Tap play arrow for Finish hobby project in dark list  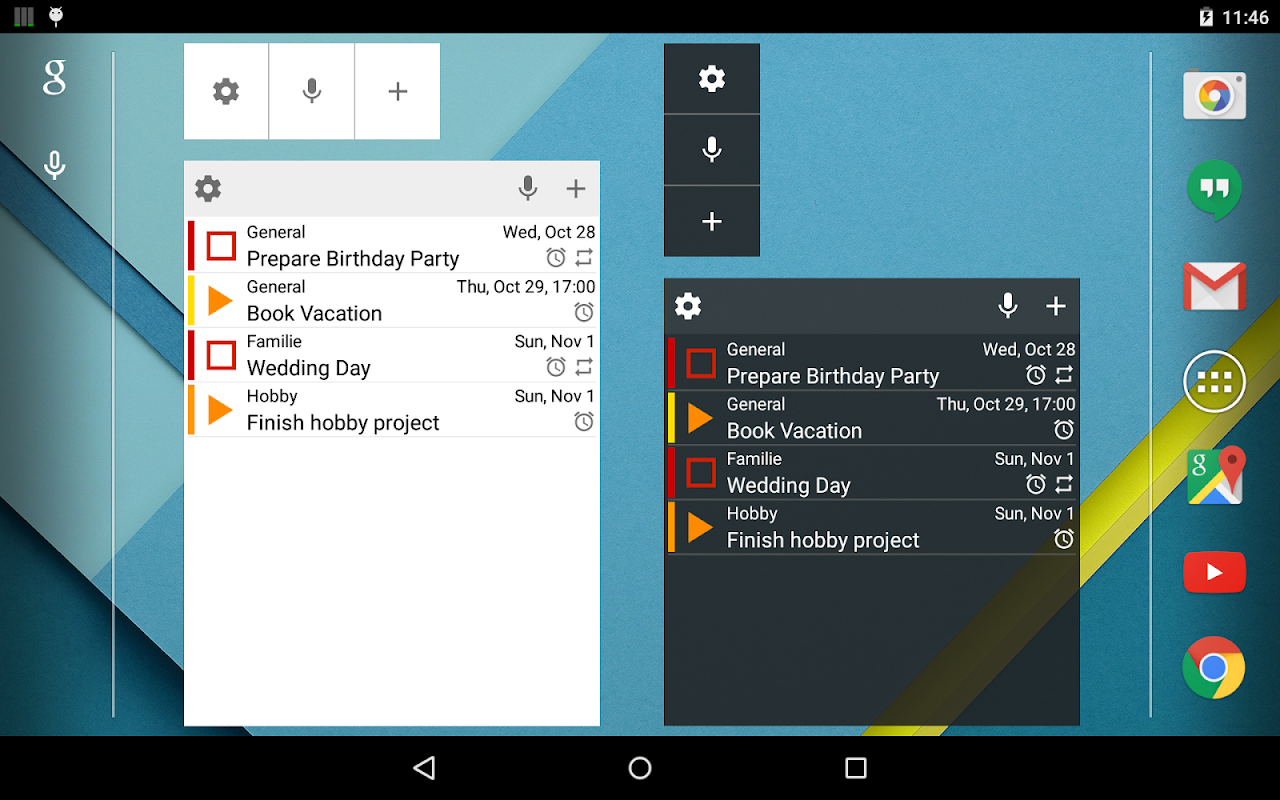[x=700, y=527]
